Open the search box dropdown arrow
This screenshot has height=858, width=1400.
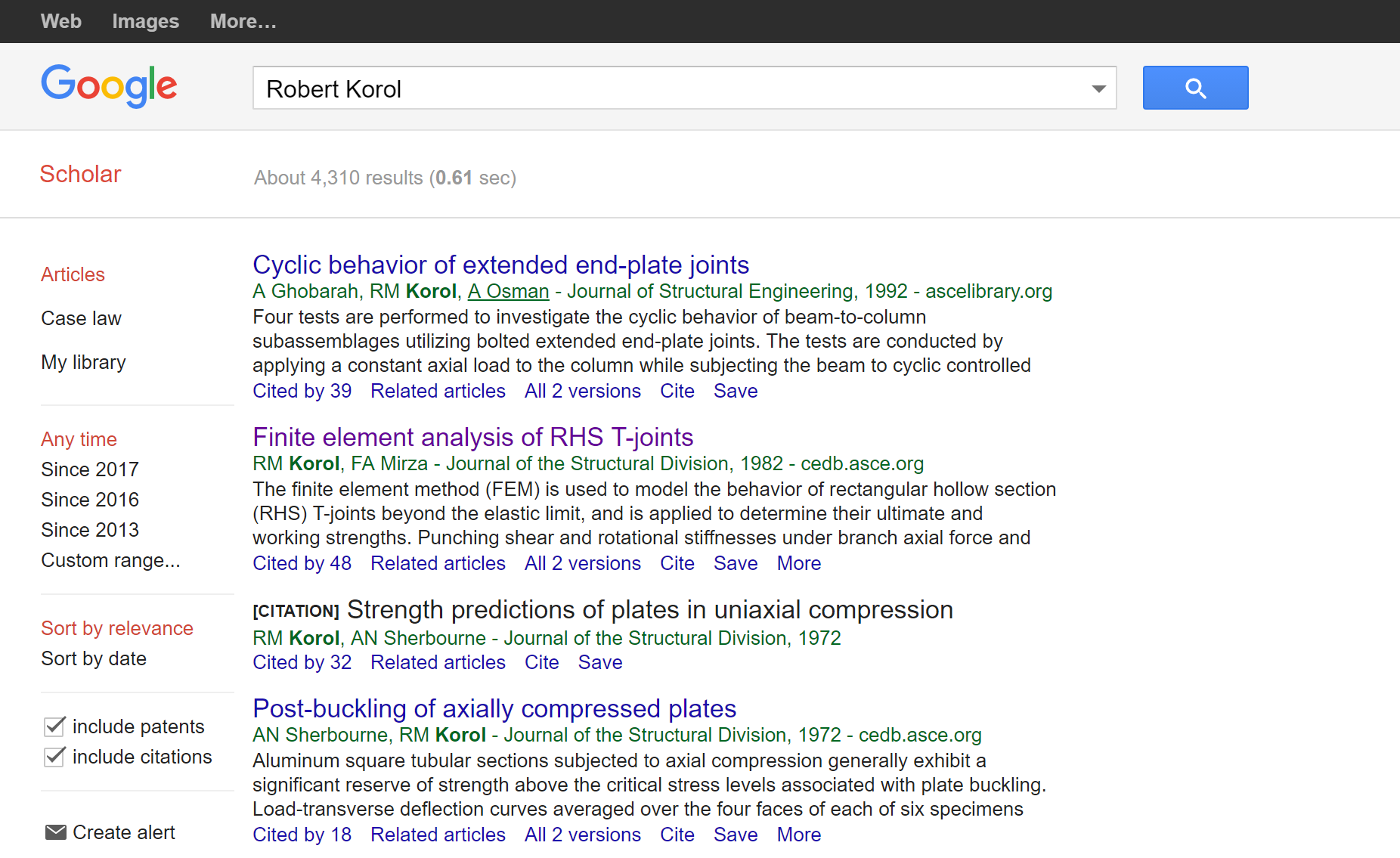pyautogui.click(x=1098, y=88)
